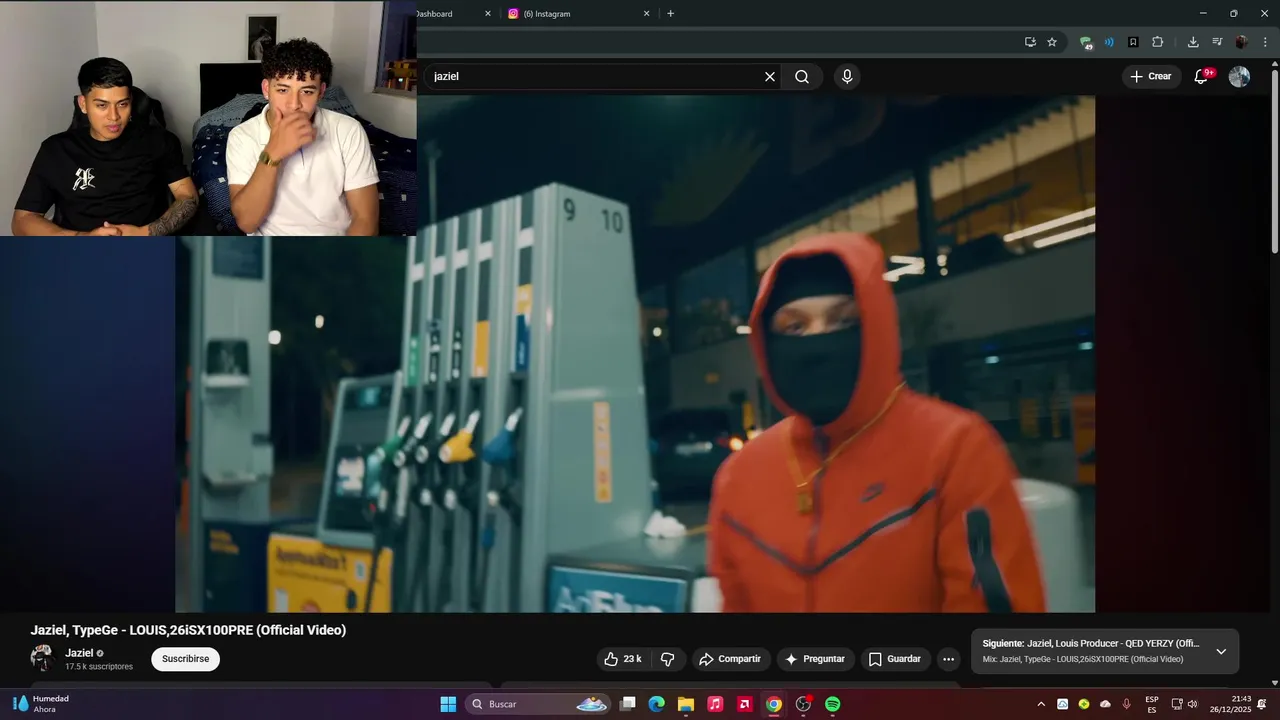Open the clock and date panel
The height and width of the screenshot is (720, 1280).
pos(1231,704)
